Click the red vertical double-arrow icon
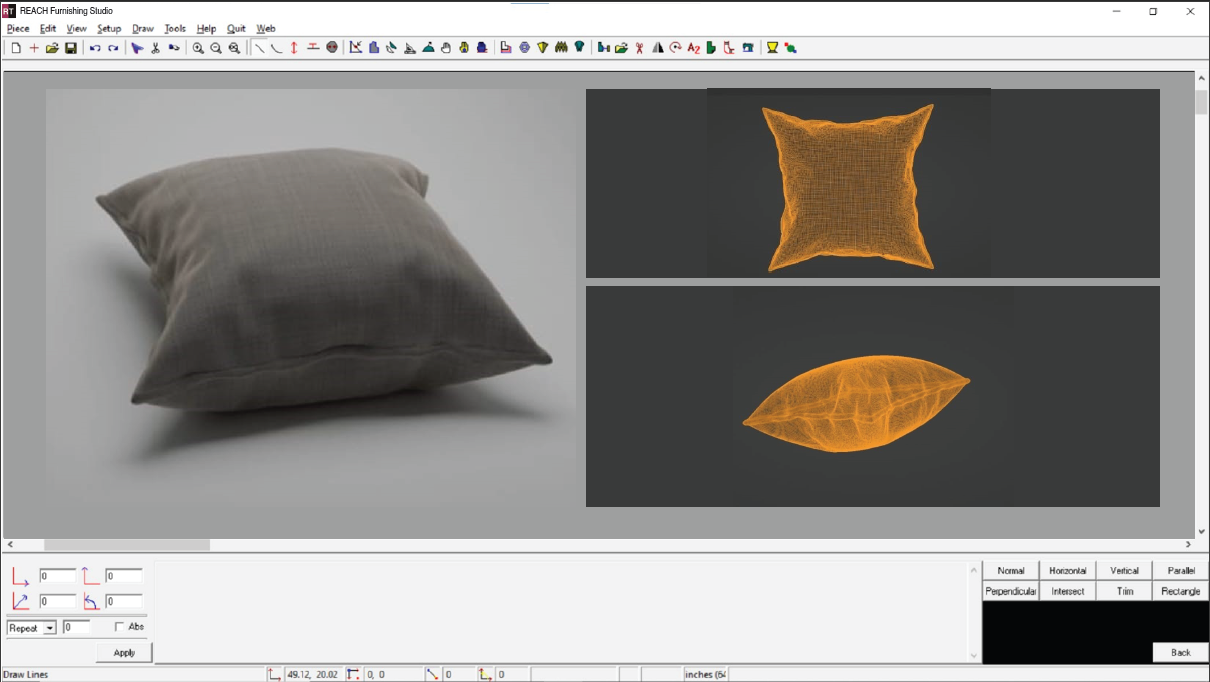Viewport: 1210px width, 682px height. click(x=294, y=48)
